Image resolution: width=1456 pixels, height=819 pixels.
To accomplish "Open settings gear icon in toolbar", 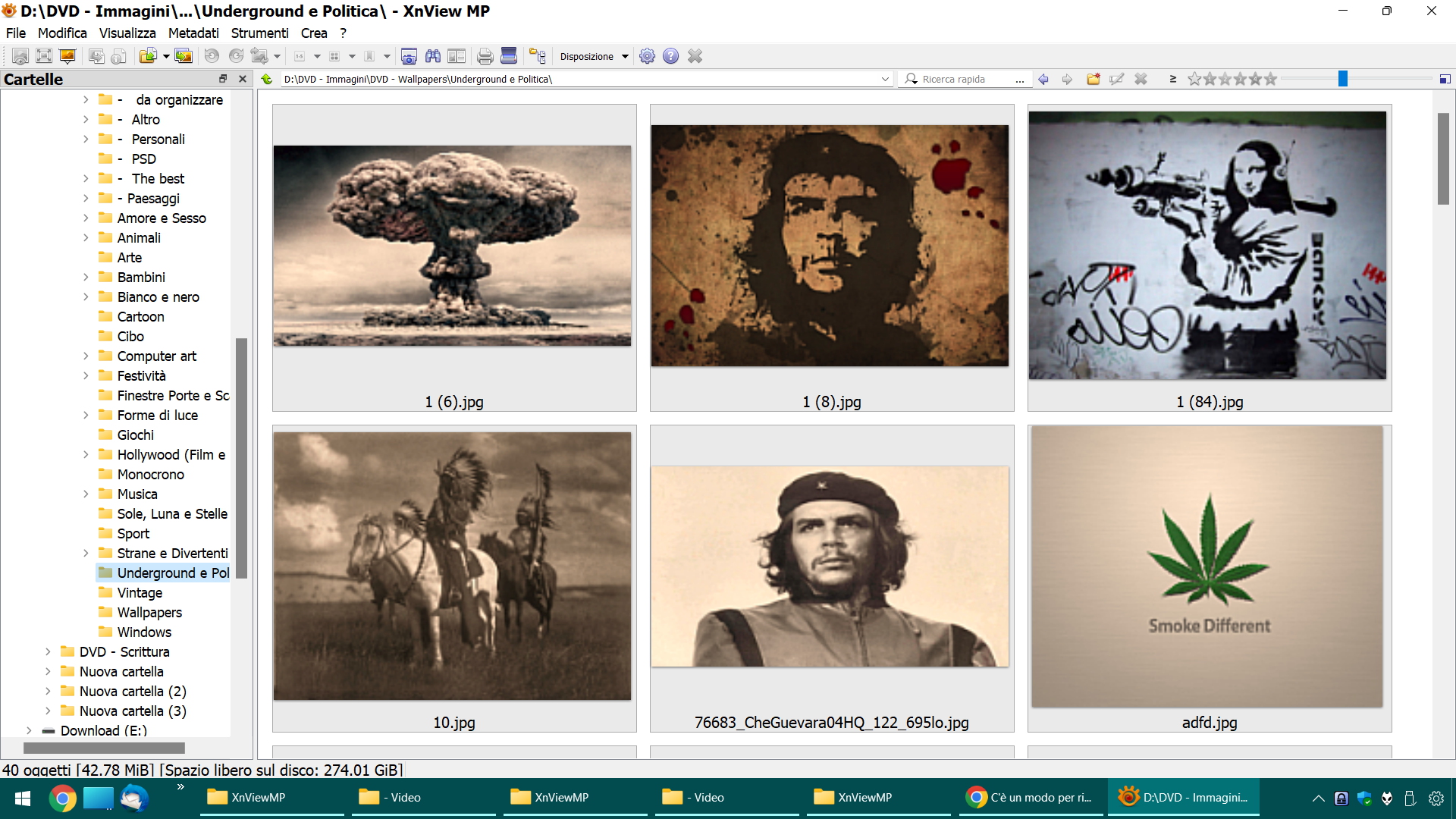I will tap(647, 56).
